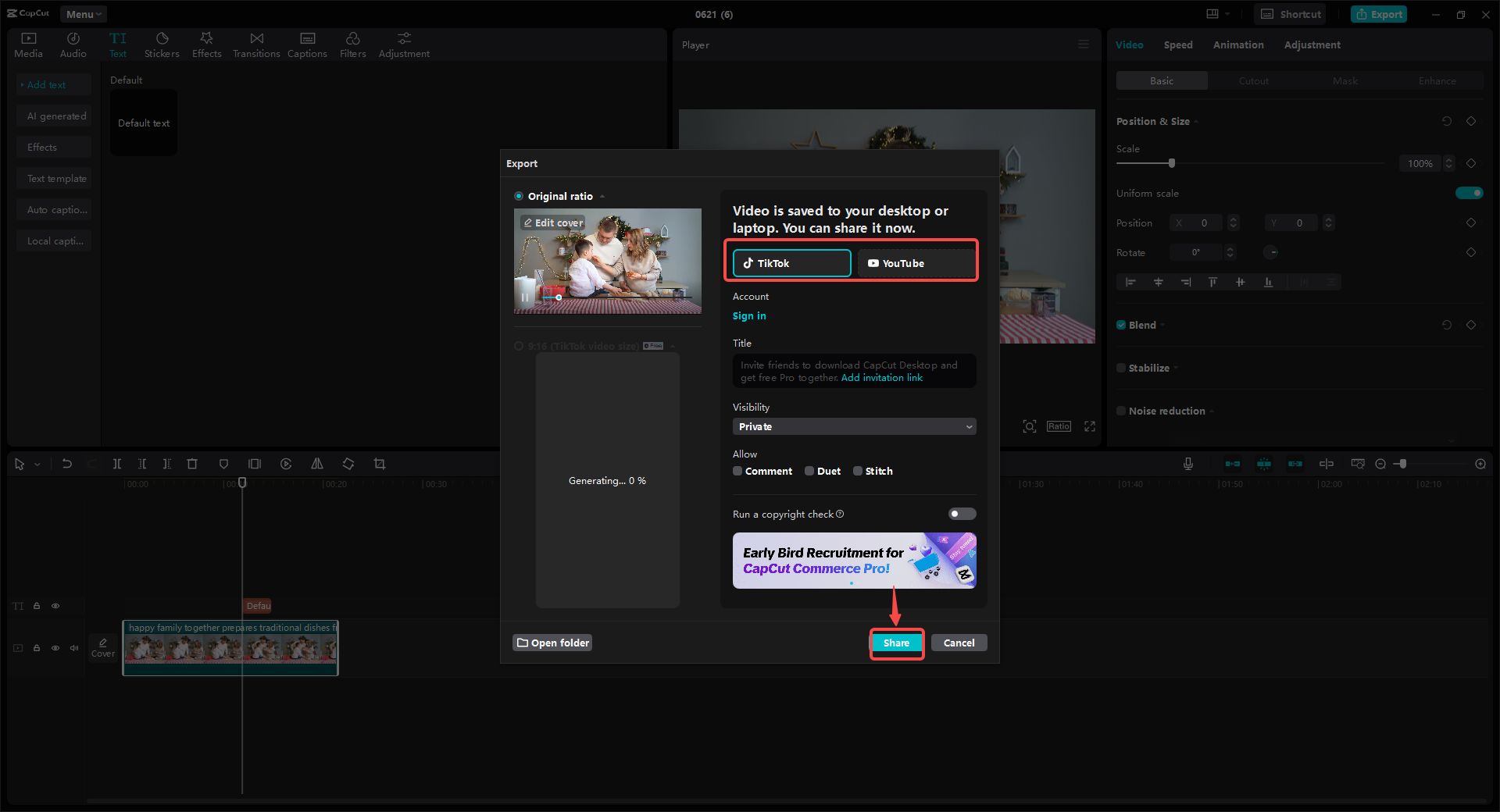This screenshot has height=812, width=1500.
Task: Switch to the Speed tab
Action: 1178,45
